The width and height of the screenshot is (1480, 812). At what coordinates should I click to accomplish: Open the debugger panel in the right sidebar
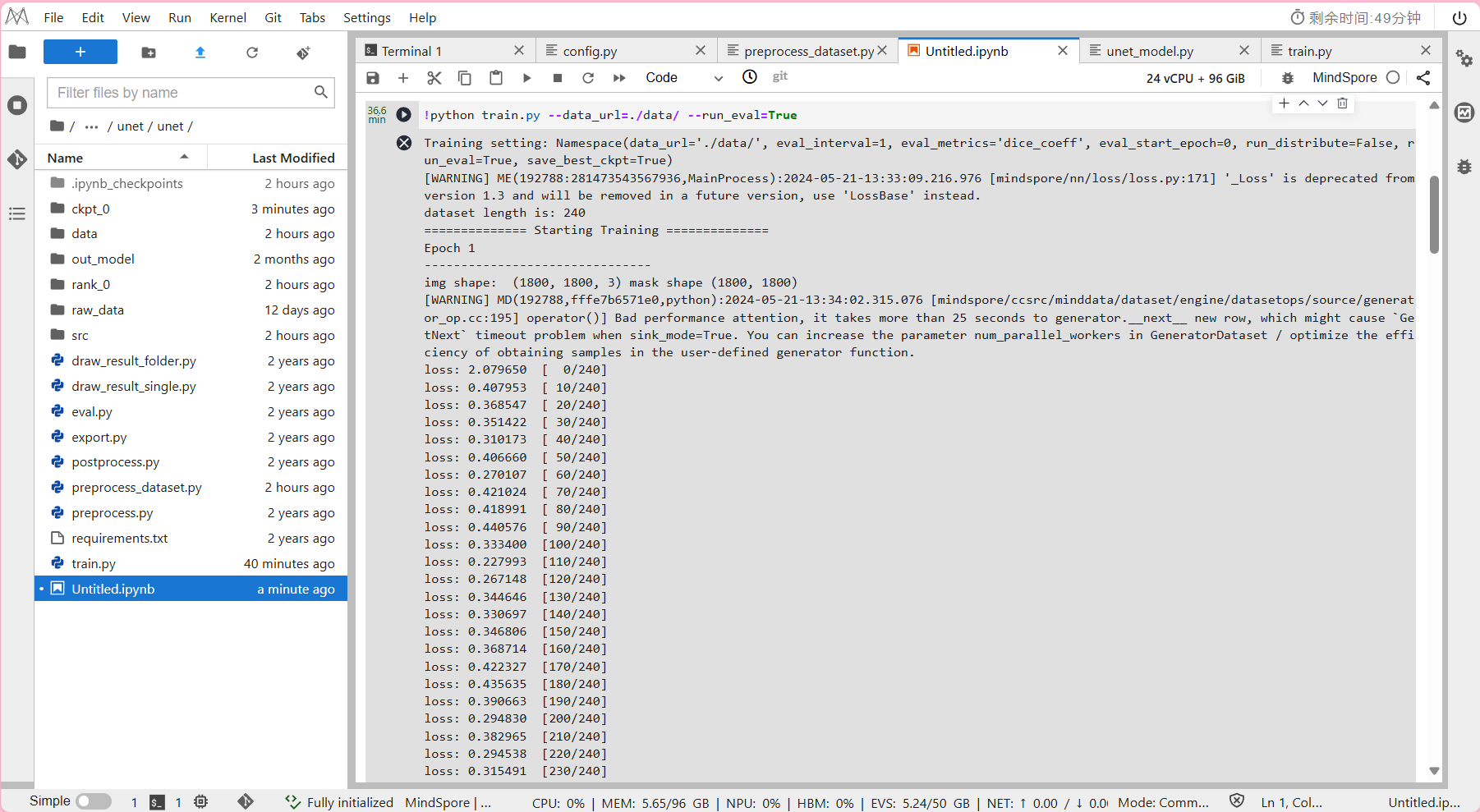pyautogui.click(x=1464, y=167)
